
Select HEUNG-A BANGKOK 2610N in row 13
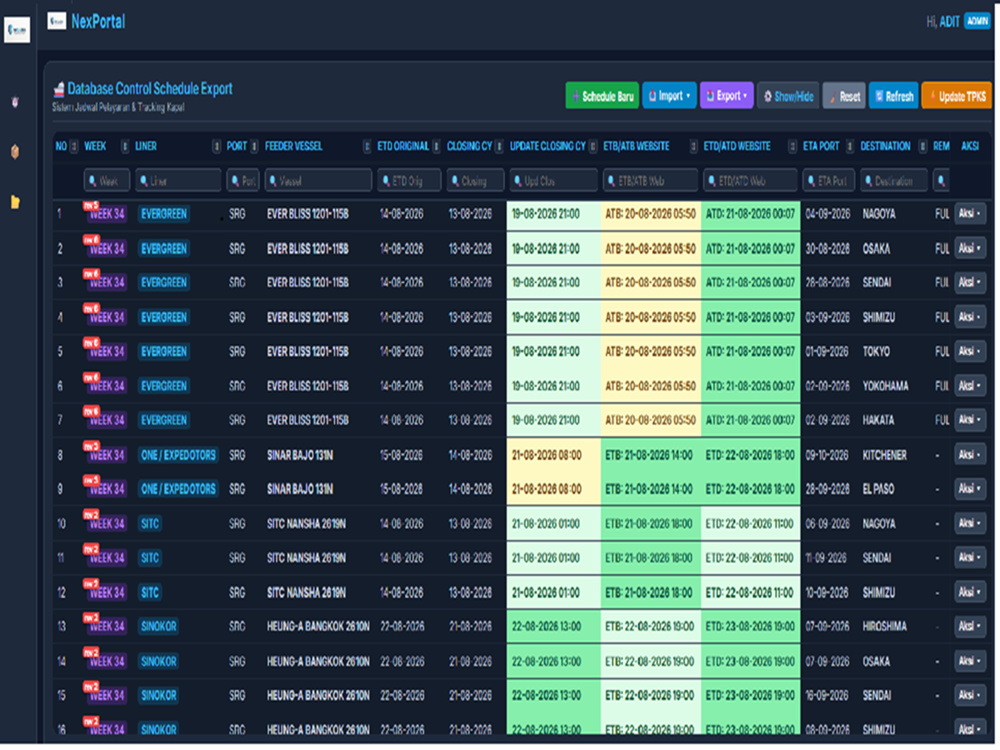click(318, 627)
